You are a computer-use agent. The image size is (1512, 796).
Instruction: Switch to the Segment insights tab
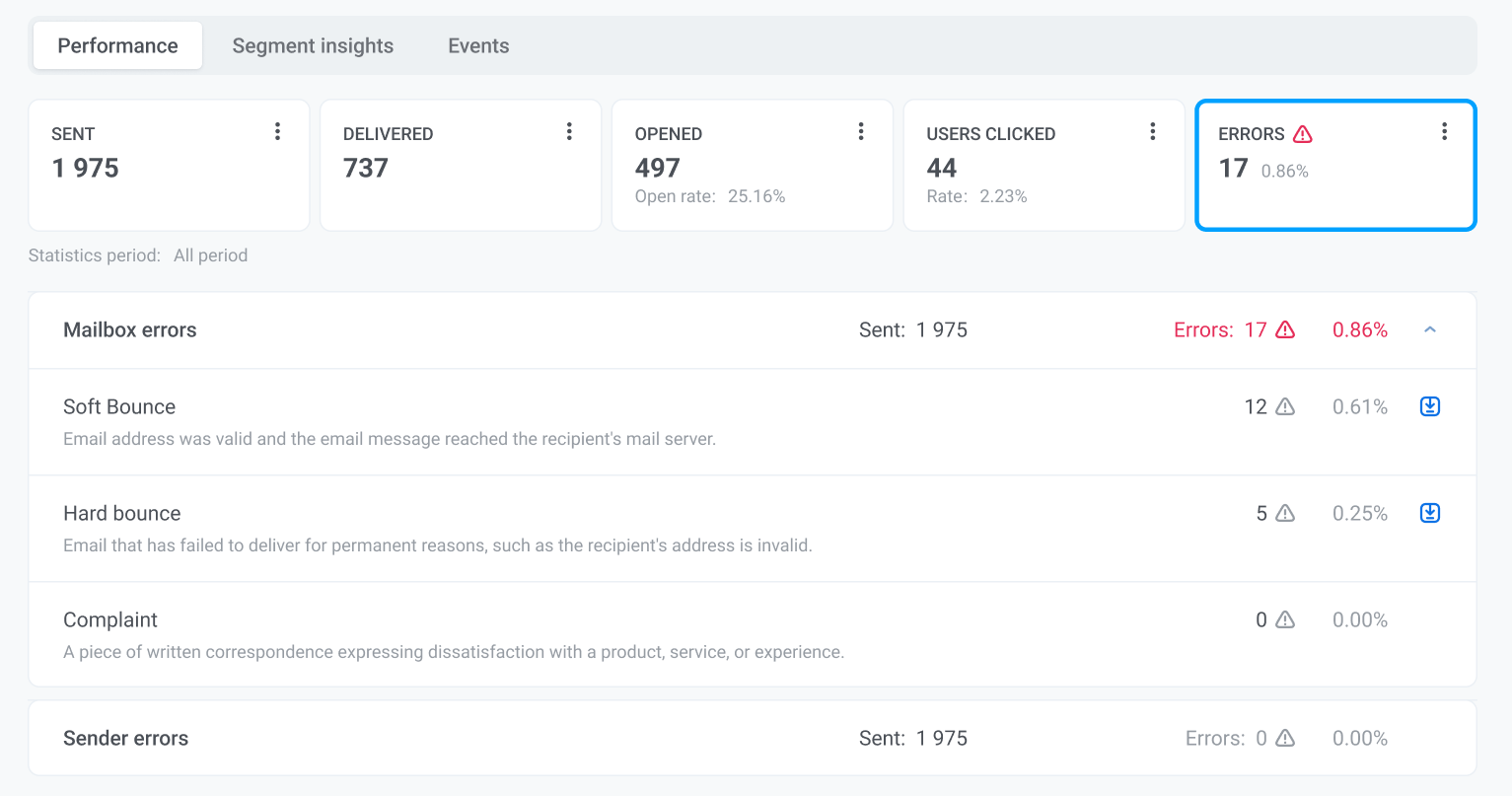313,46
